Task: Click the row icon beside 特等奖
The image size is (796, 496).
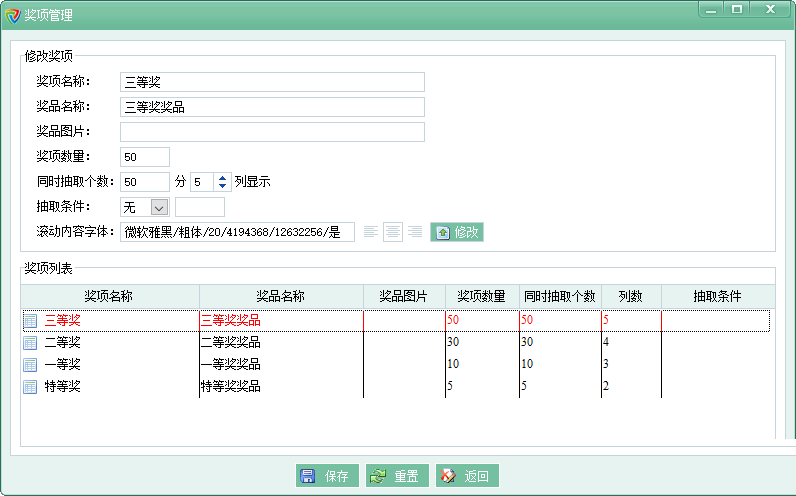Action: [x=30, y=387]
